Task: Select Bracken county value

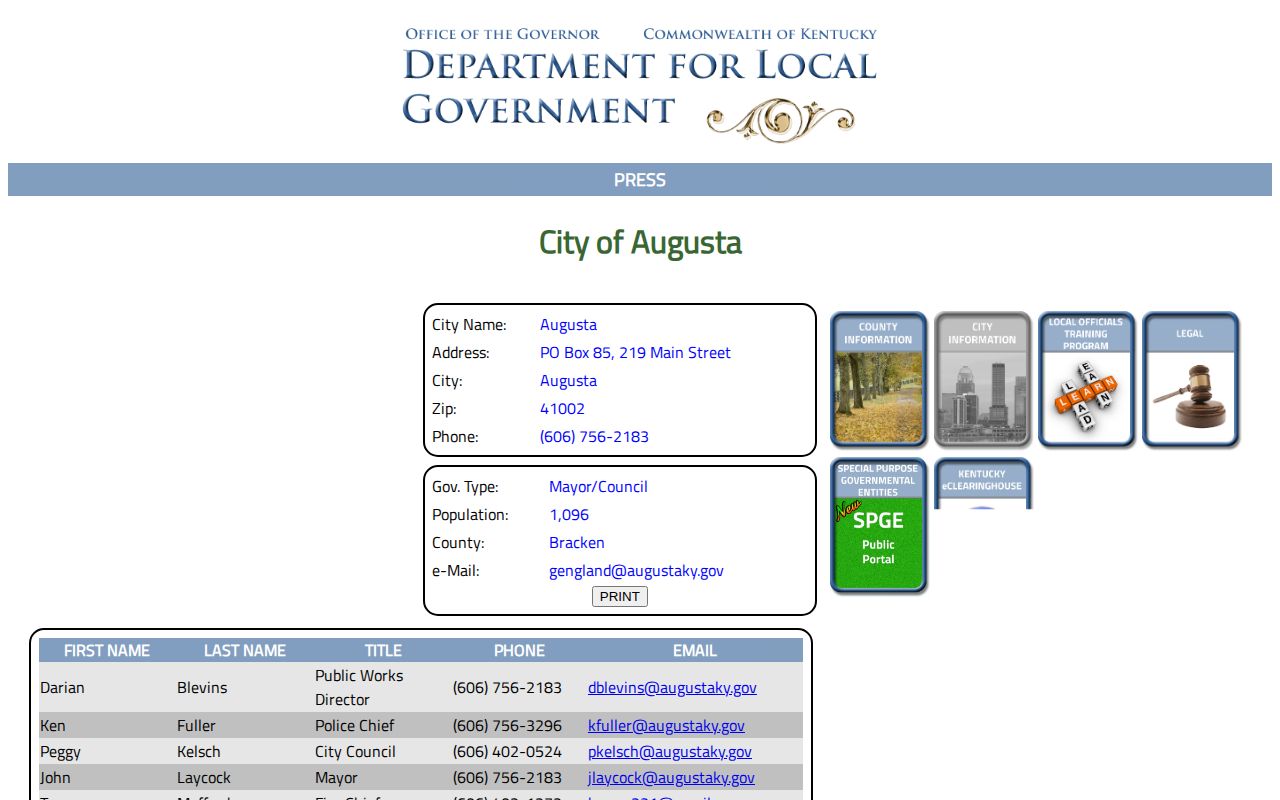Action: click(x=577, y=543)
